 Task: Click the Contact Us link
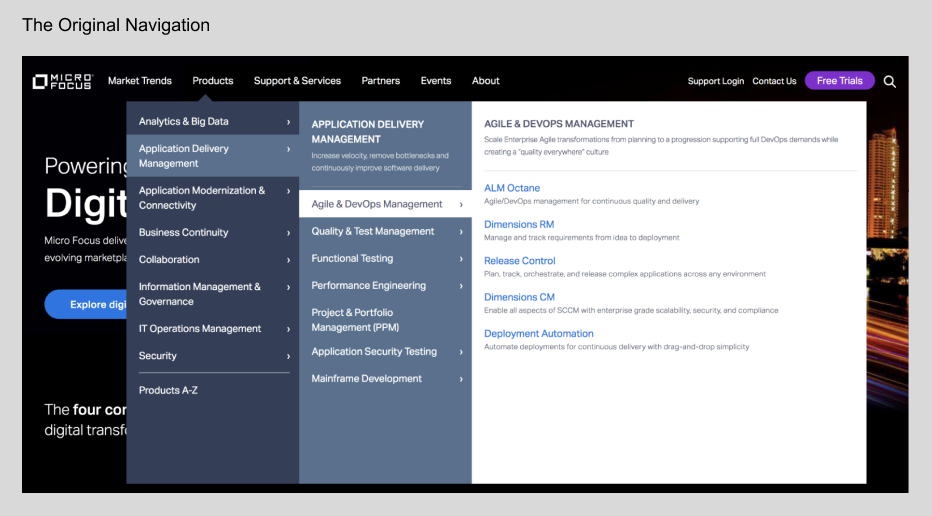coord(774,81)
